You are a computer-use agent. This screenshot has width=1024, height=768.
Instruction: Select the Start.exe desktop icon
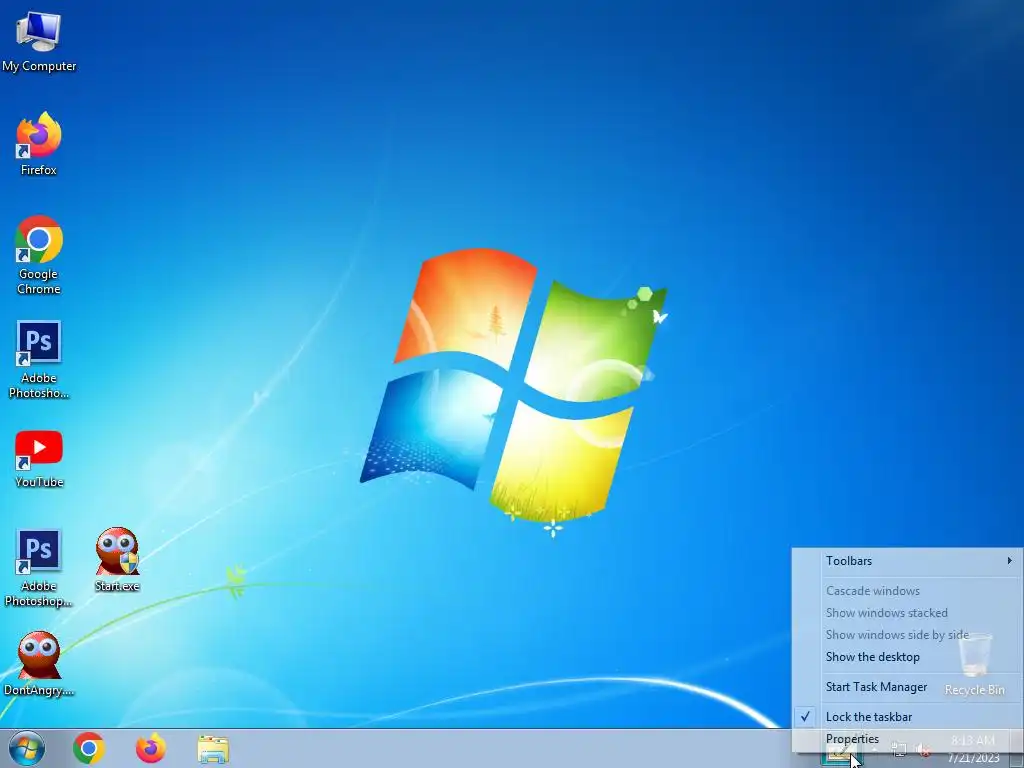coord(117,560)
